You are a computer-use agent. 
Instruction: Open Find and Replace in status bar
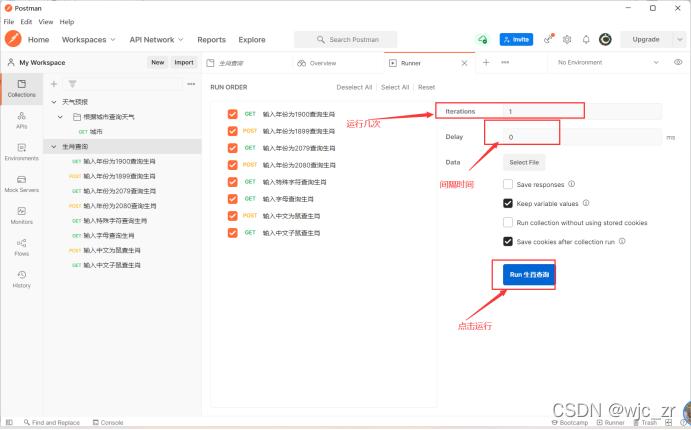pos(52,422)
